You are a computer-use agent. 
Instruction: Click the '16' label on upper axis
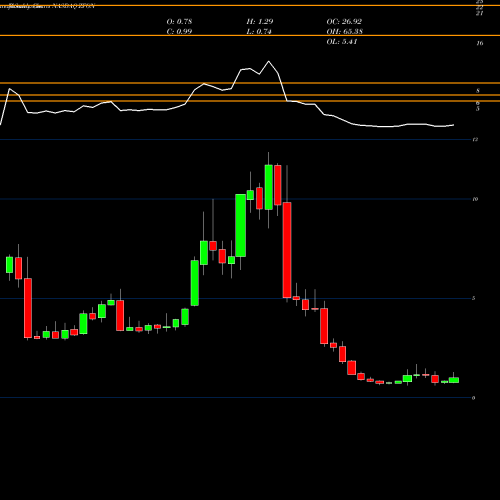(x=480, y=43)
